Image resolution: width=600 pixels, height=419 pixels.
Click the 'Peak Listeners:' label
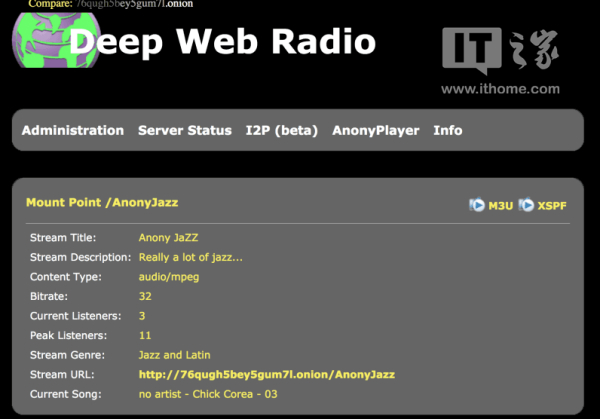click(x=68, y=335)
